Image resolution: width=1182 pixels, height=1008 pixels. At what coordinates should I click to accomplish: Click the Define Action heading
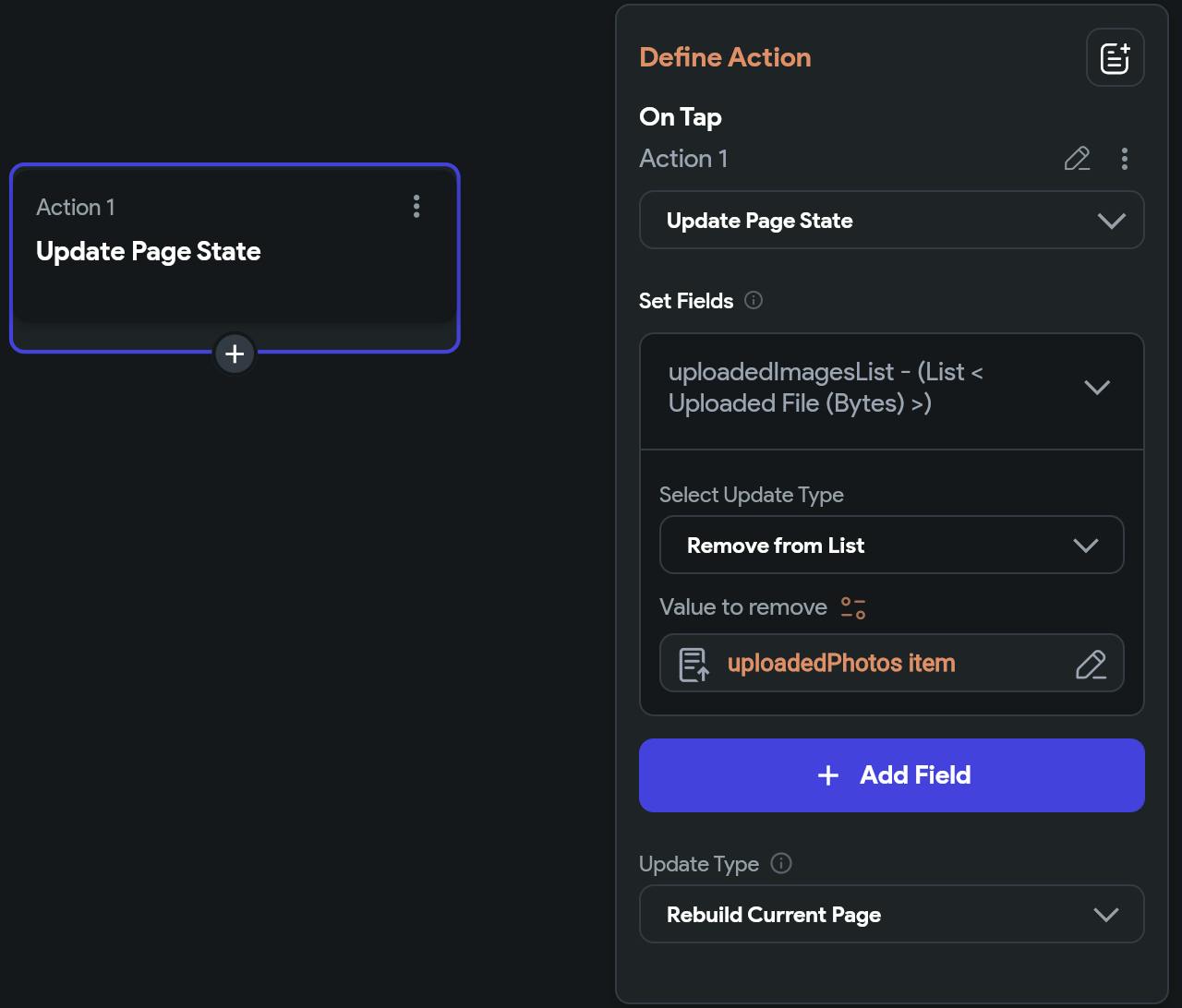[x=725, y=57]
